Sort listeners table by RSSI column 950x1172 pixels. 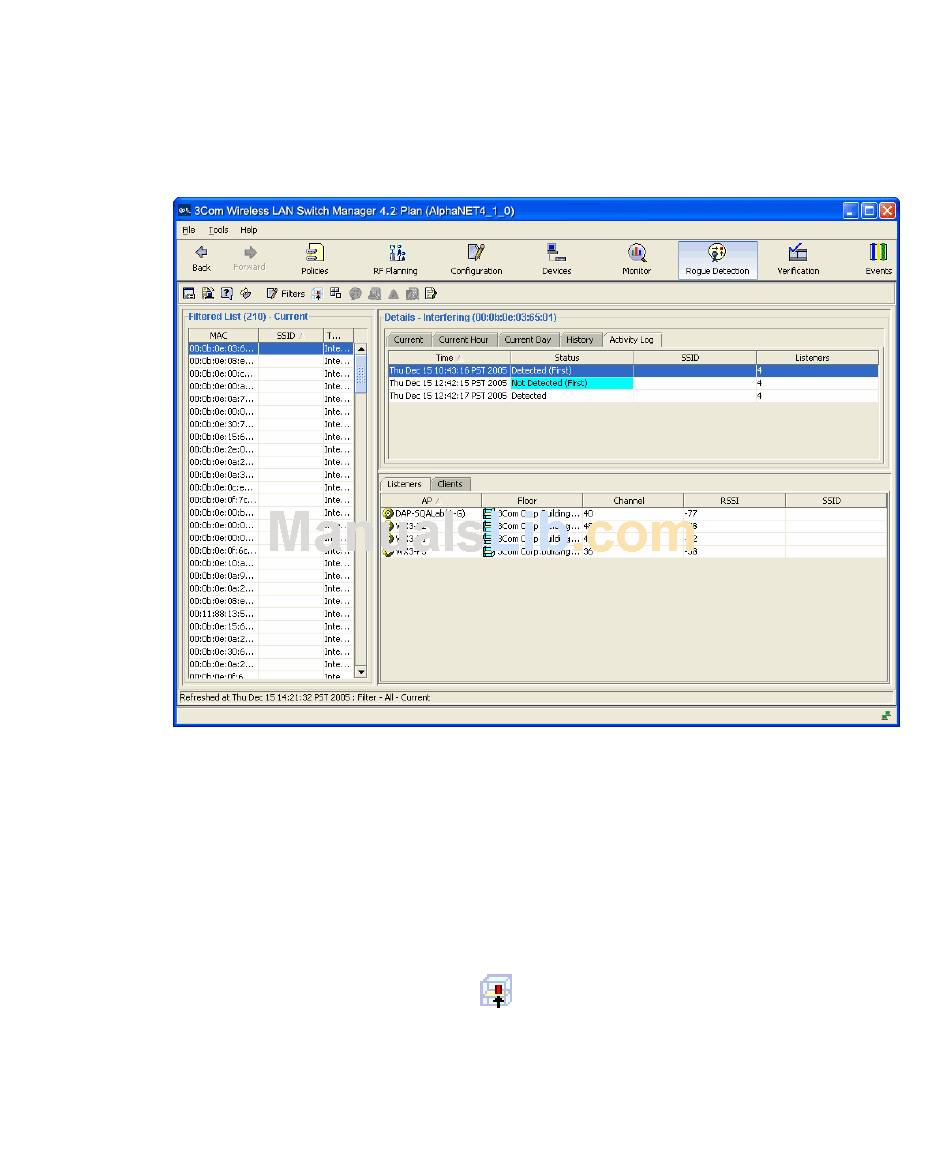pyautogui.click(x=734, y=501)
